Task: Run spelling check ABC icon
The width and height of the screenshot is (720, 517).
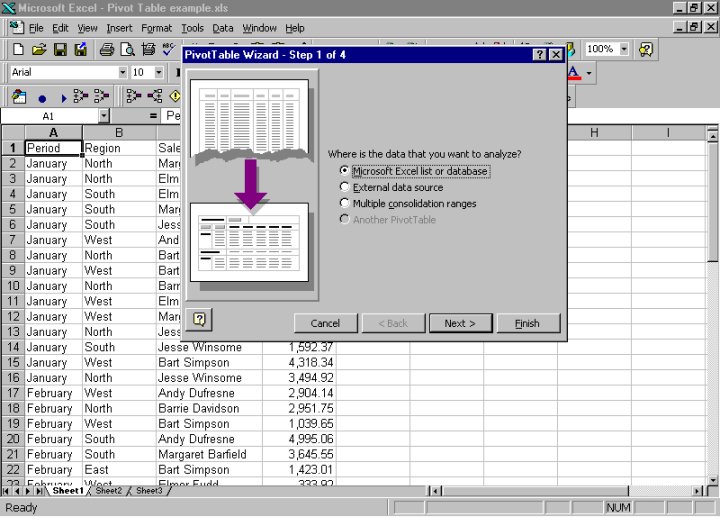Action: pyautogui.click(x=169, y=49)
